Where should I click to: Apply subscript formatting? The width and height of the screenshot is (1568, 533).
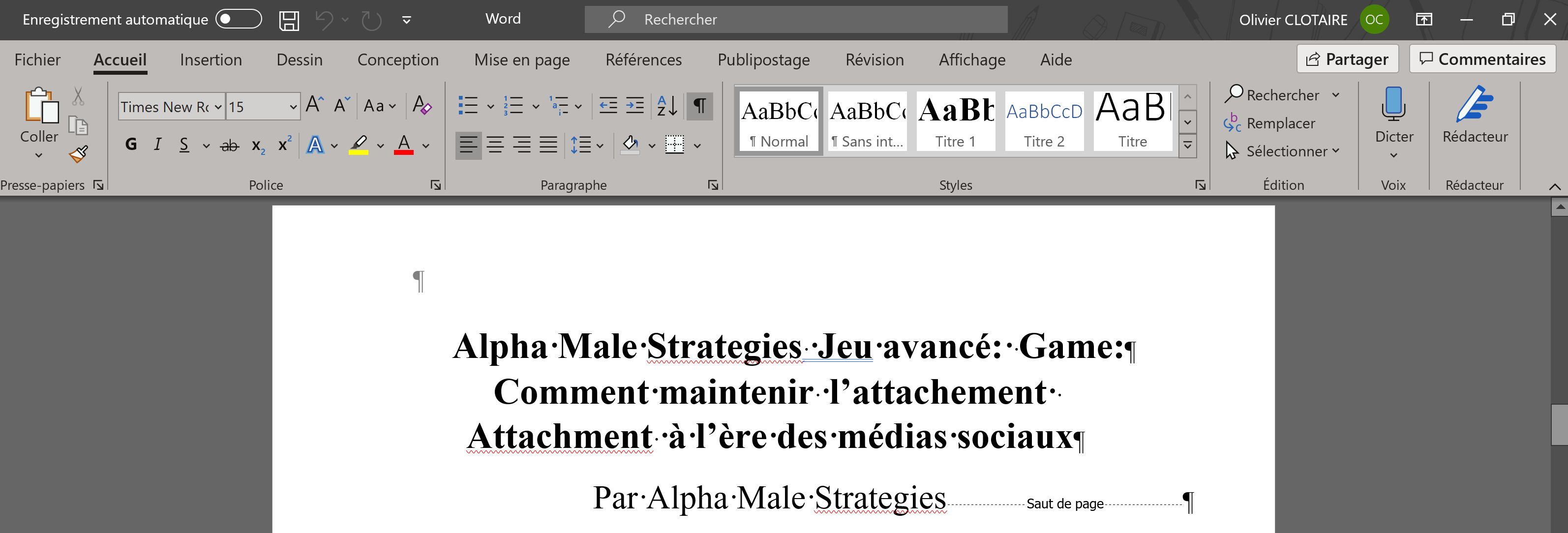tap(258, 146)
